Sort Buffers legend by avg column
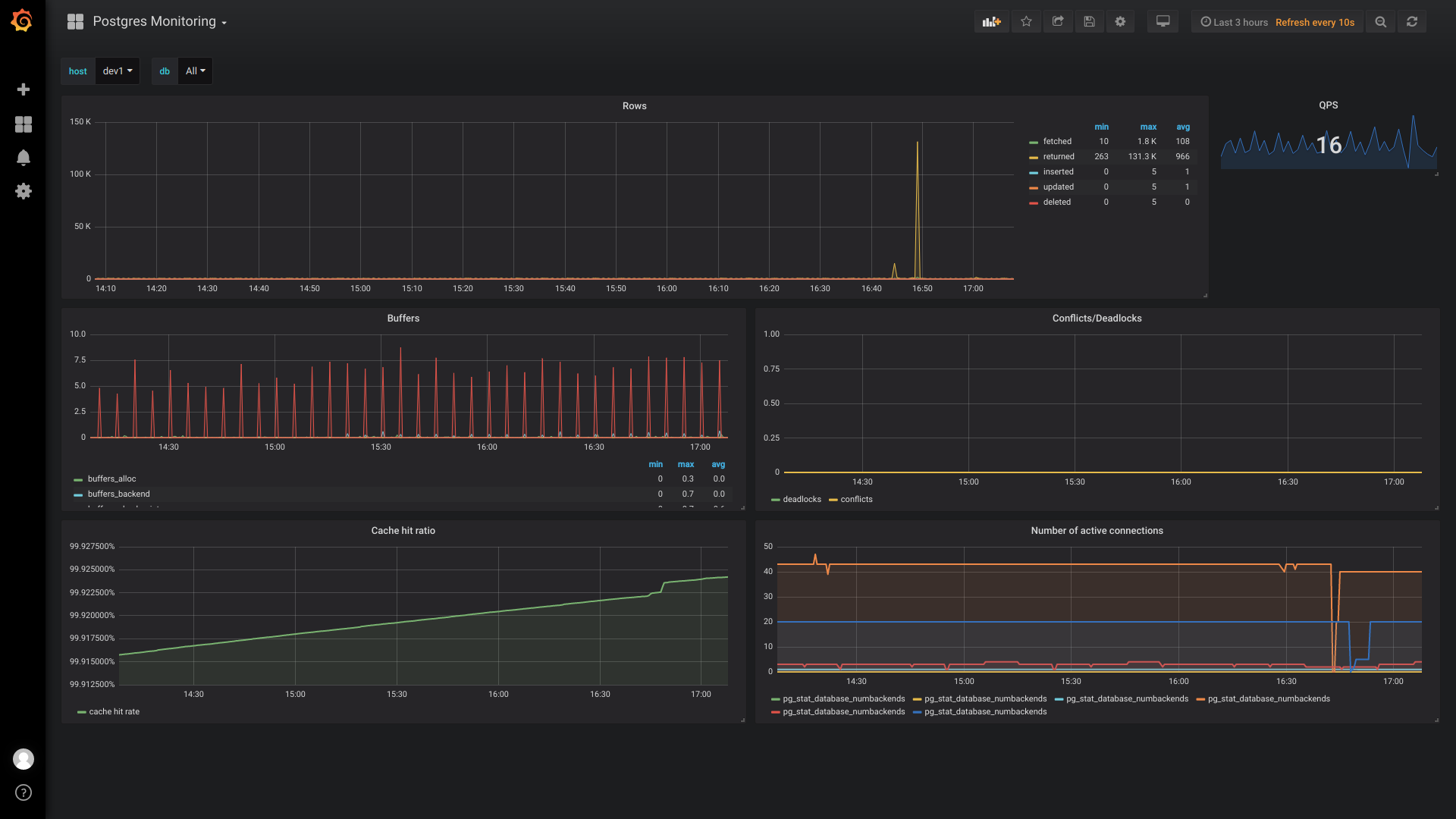The image size is (1456, 819). tap(718, 464)
